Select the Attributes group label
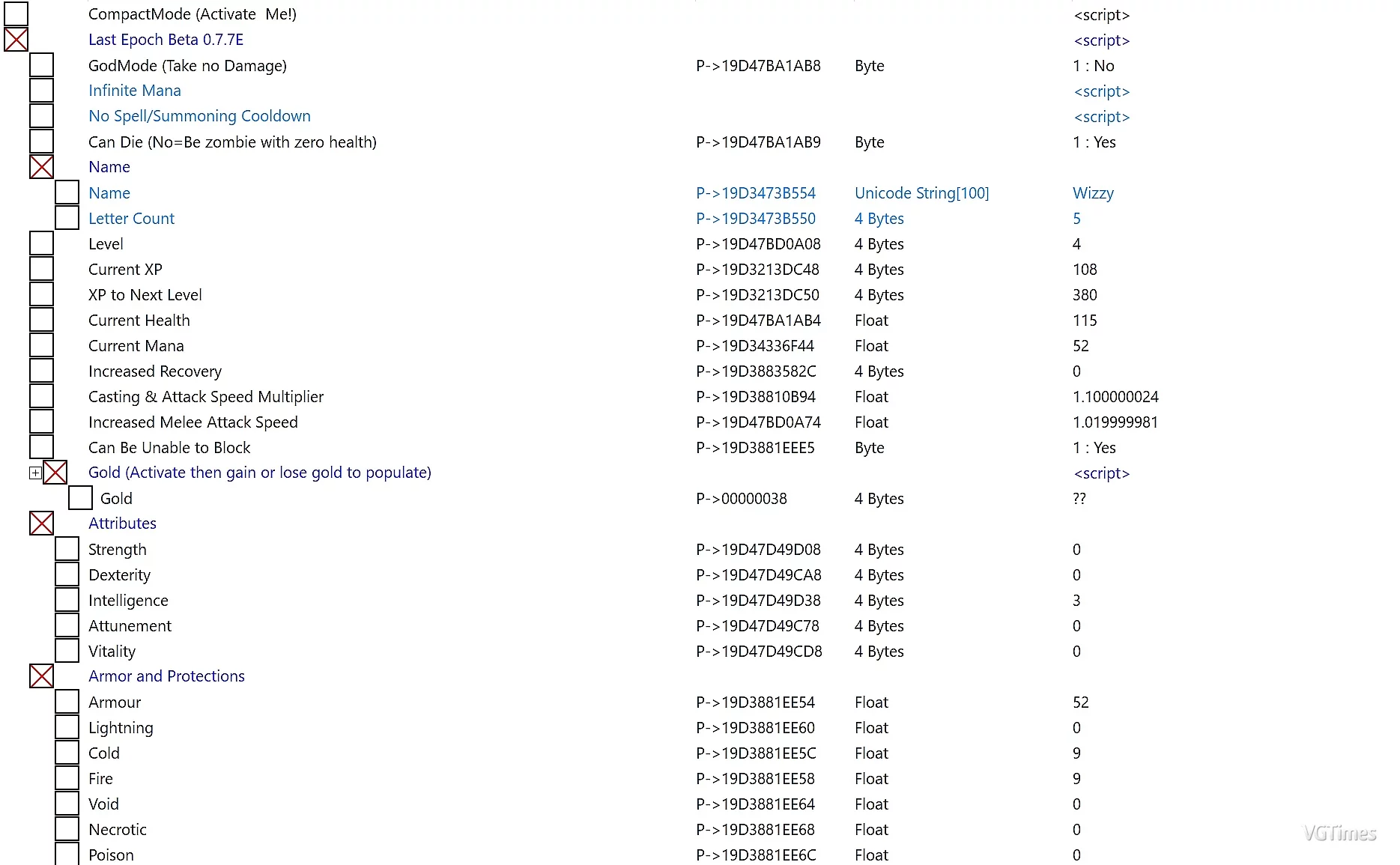The width and height of the screenshot is (1400, 865). (122, 523)
